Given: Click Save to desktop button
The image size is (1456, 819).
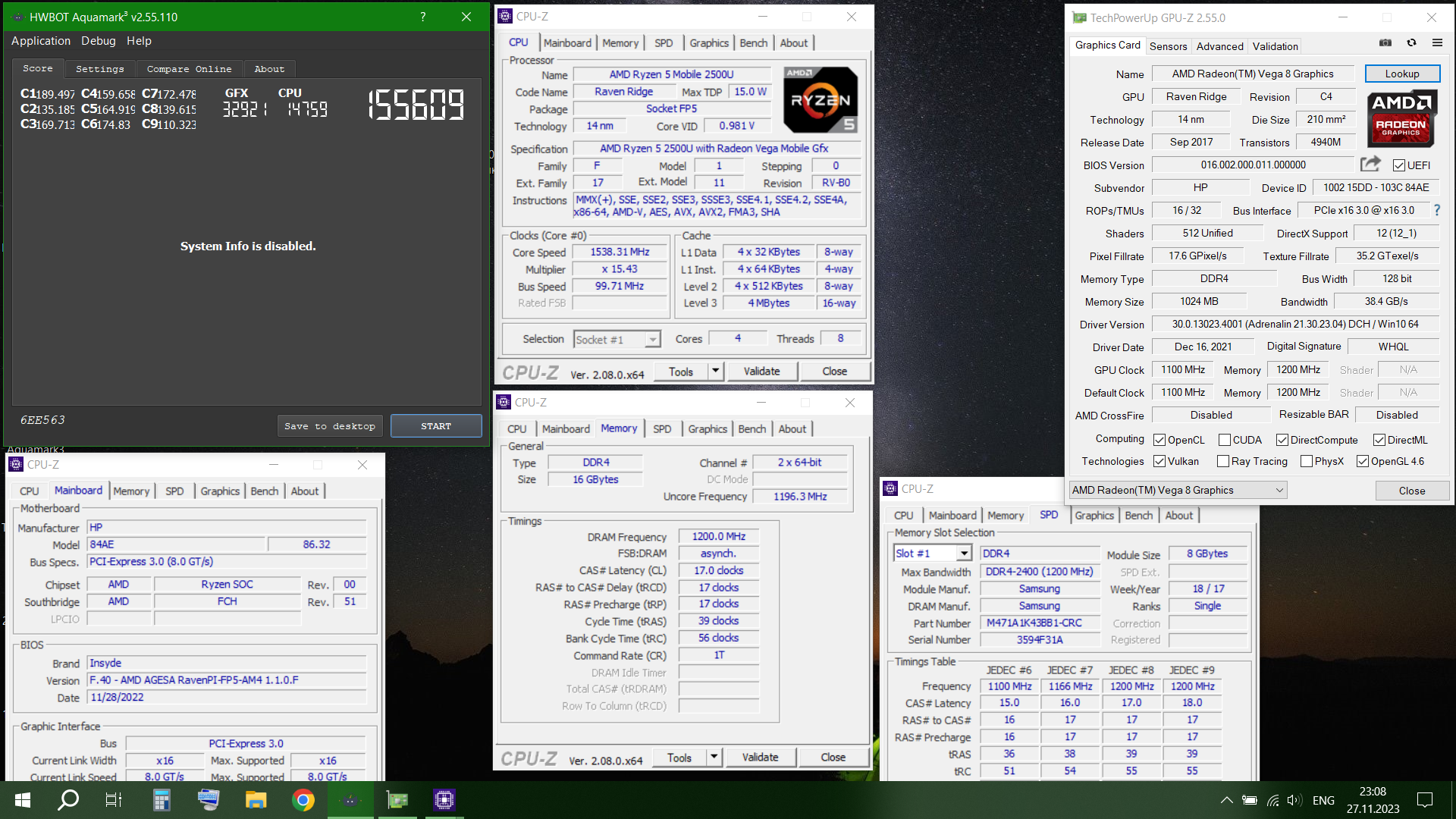Looking at the screenshot, I should click(330, 426).
